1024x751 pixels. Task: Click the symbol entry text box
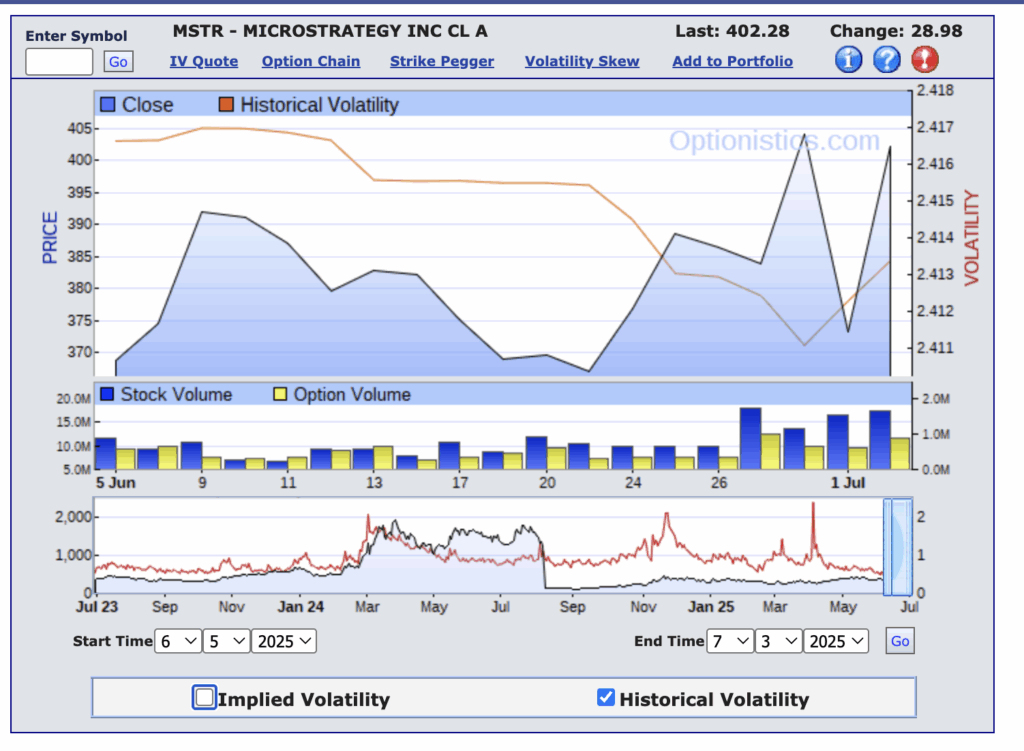59,61
